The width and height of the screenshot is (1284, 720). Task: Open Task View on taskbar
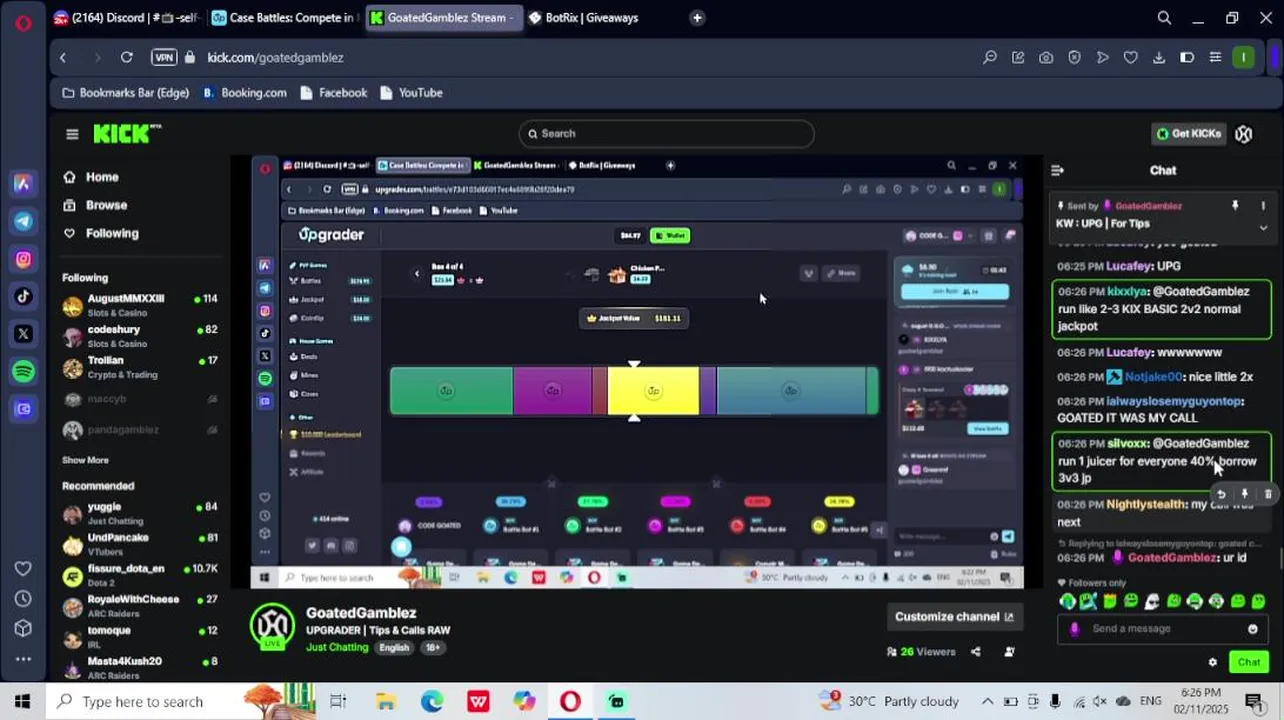[338, 702]
